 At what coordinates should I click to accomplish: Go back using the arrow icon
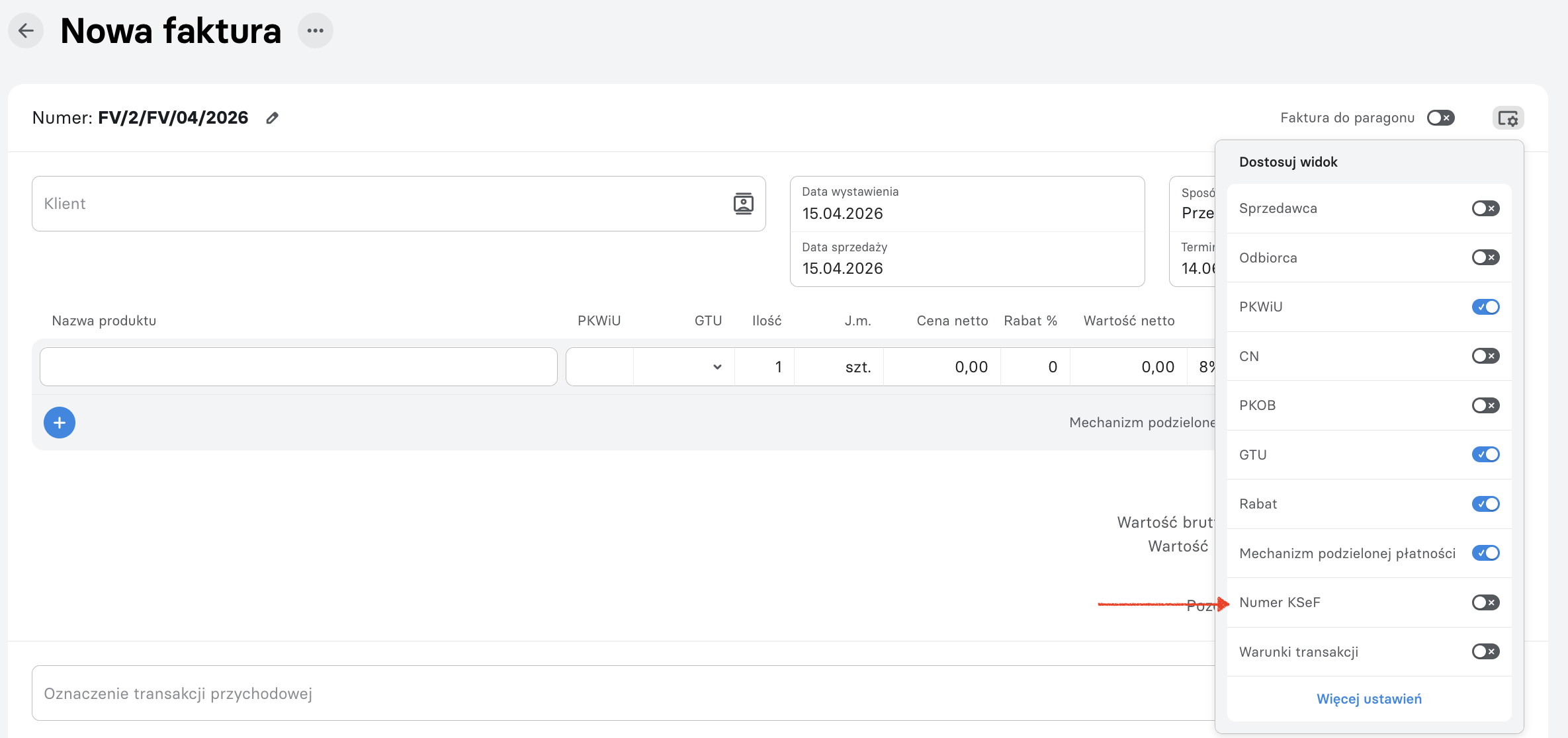(x=26, y=30)
